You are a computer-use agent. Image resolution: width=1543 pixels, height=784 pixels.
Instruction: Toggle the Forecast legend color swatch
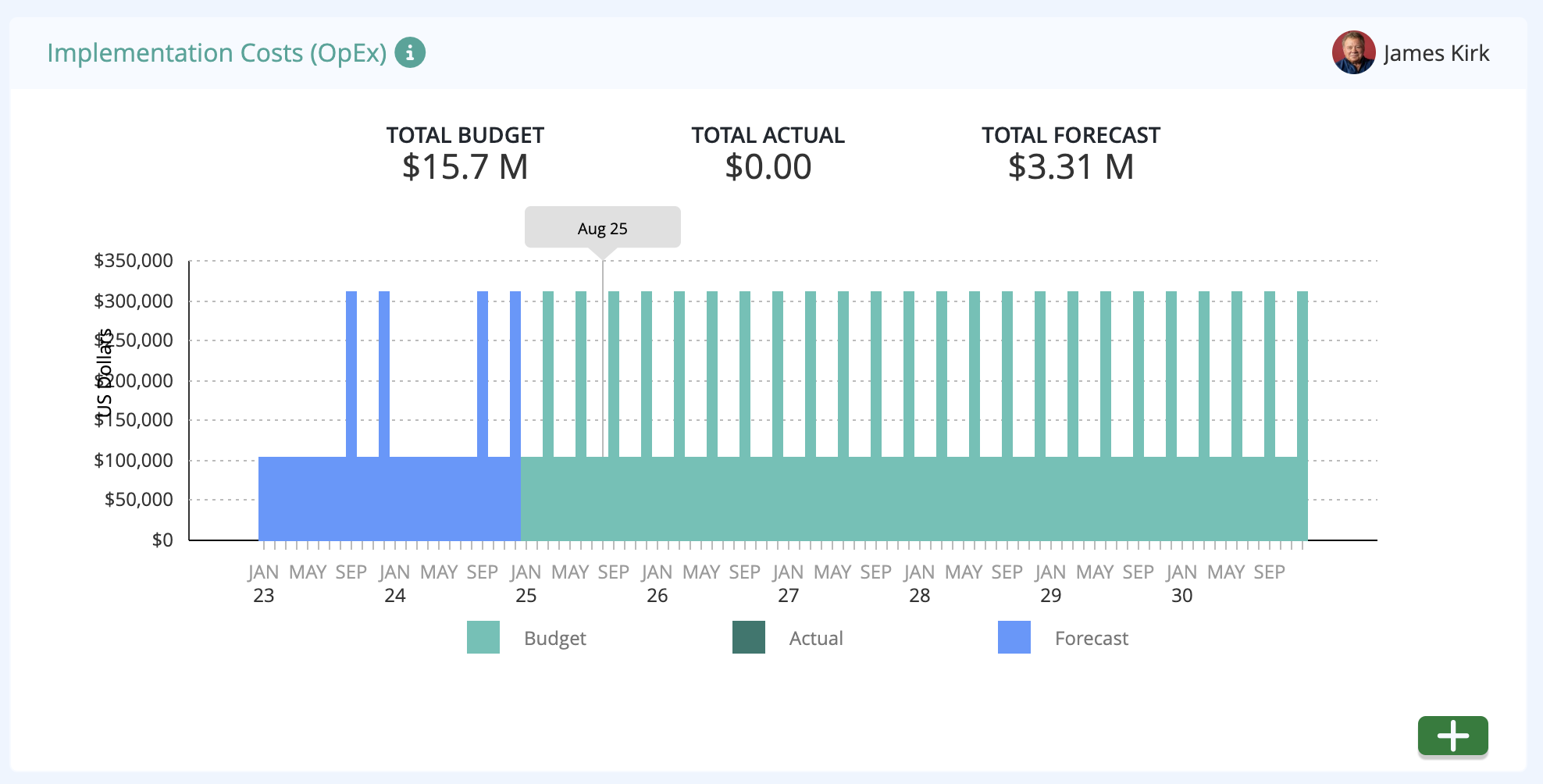point(1014,637)
